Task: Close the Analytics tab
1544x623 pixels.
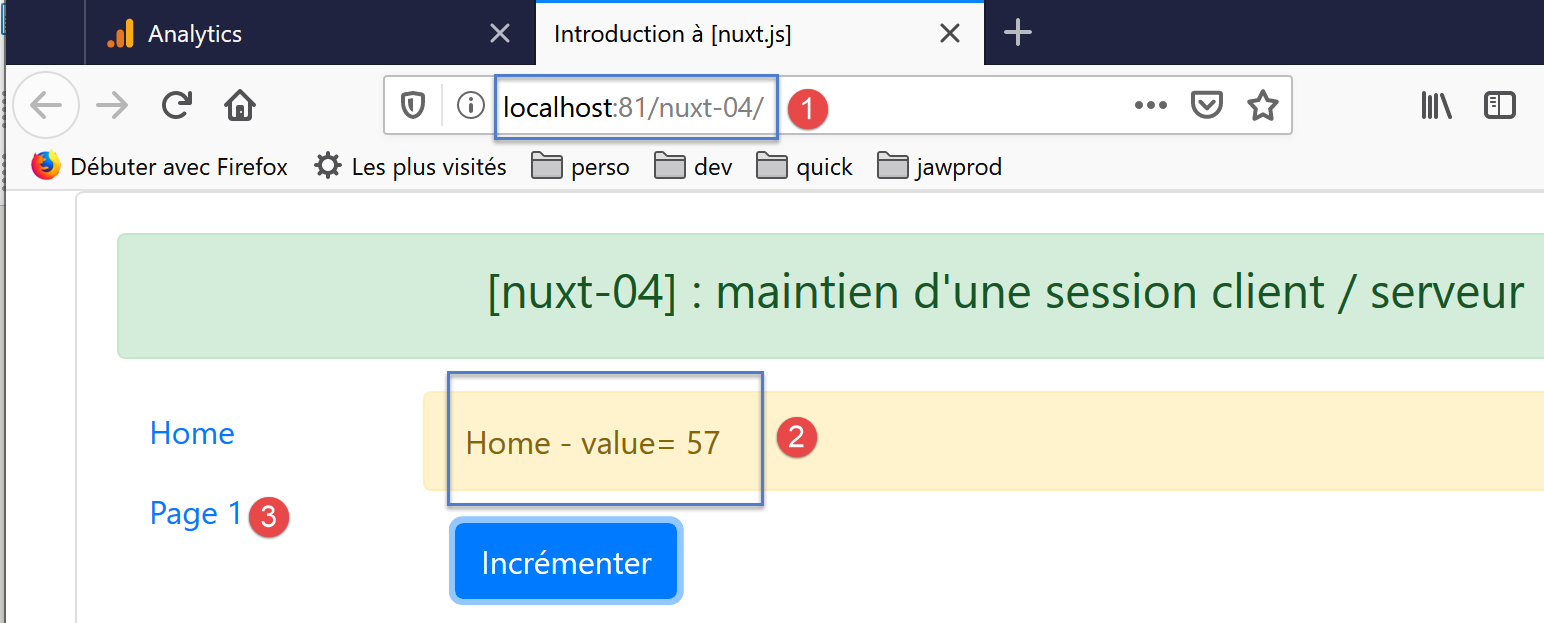Action: 499,34
